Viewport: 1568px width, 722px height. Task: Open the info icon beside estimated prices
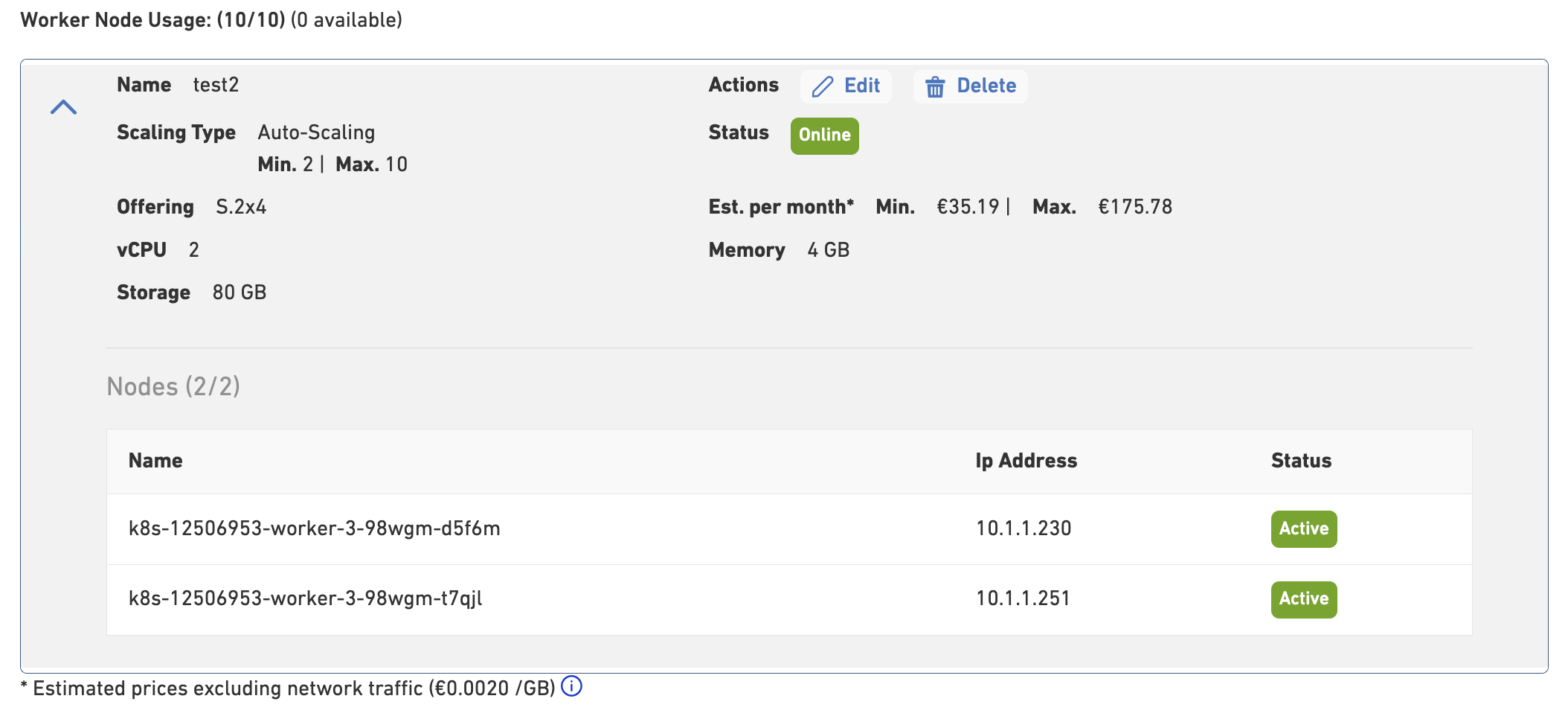pos(571,686)
